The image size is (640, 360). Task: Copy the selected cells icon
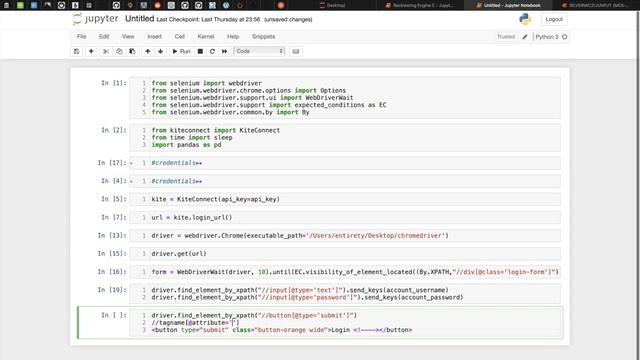click(119, 51)
